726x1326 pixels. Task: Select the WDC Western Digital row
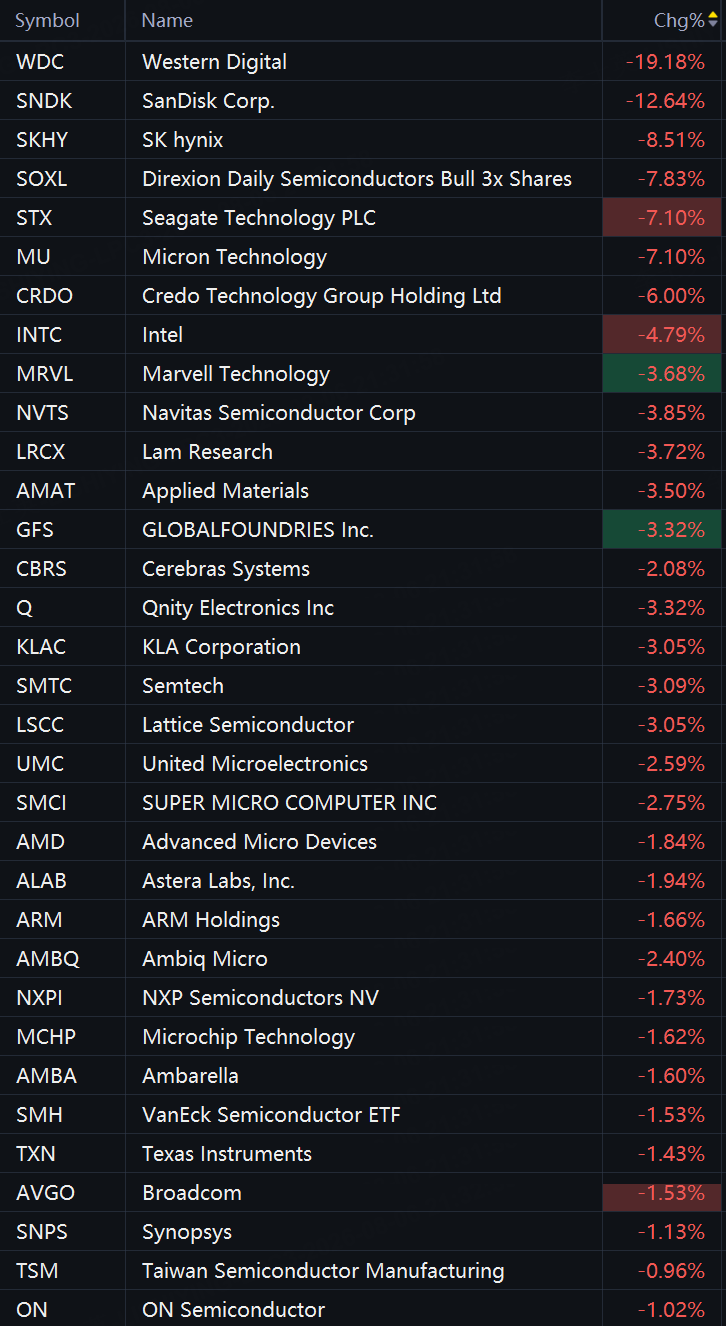click(x=363, y=61)
